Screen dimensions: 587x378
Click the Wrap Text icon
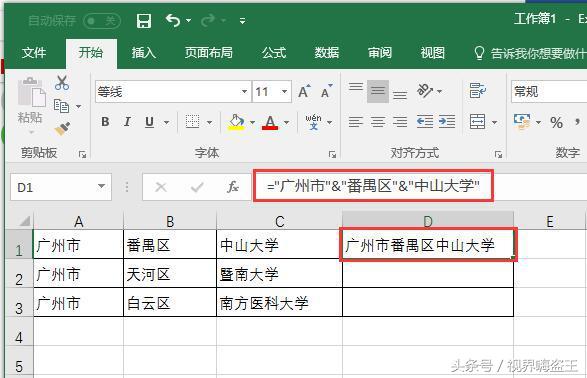tap(477, 91)
